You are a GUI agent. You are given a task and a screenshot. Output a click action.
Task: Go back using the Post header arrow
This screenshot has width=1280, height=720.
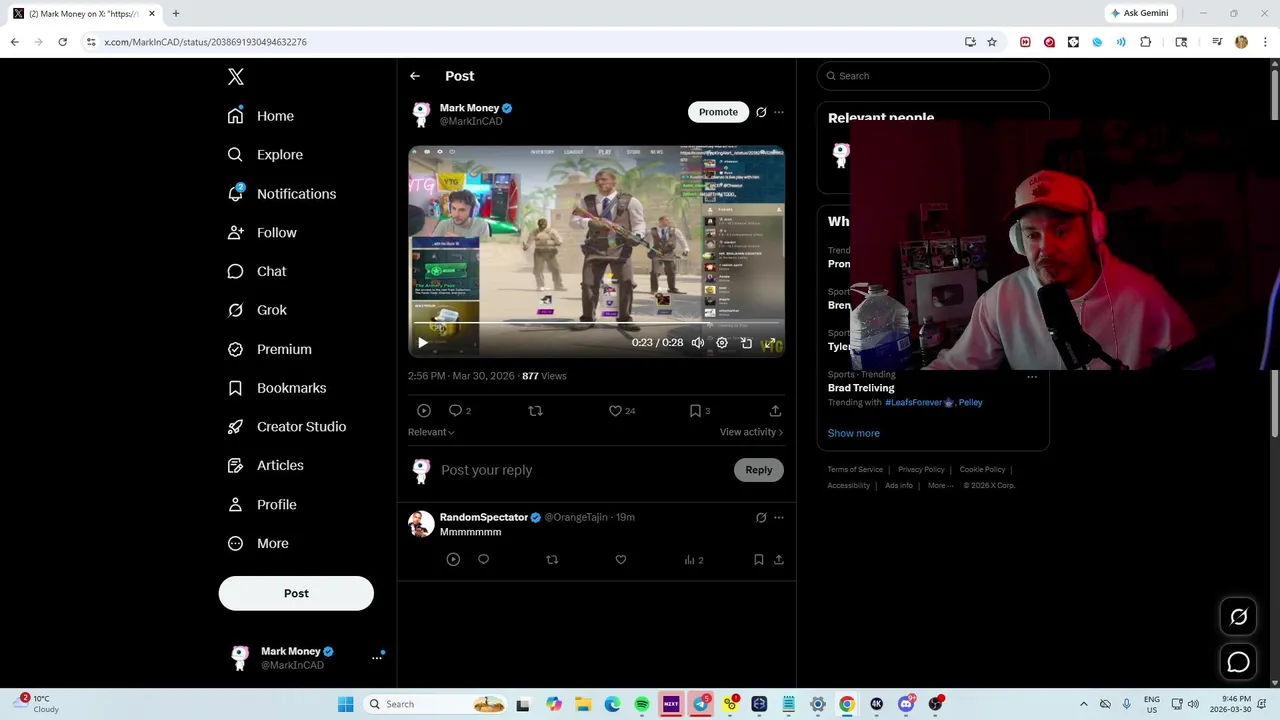coord(415,76)
